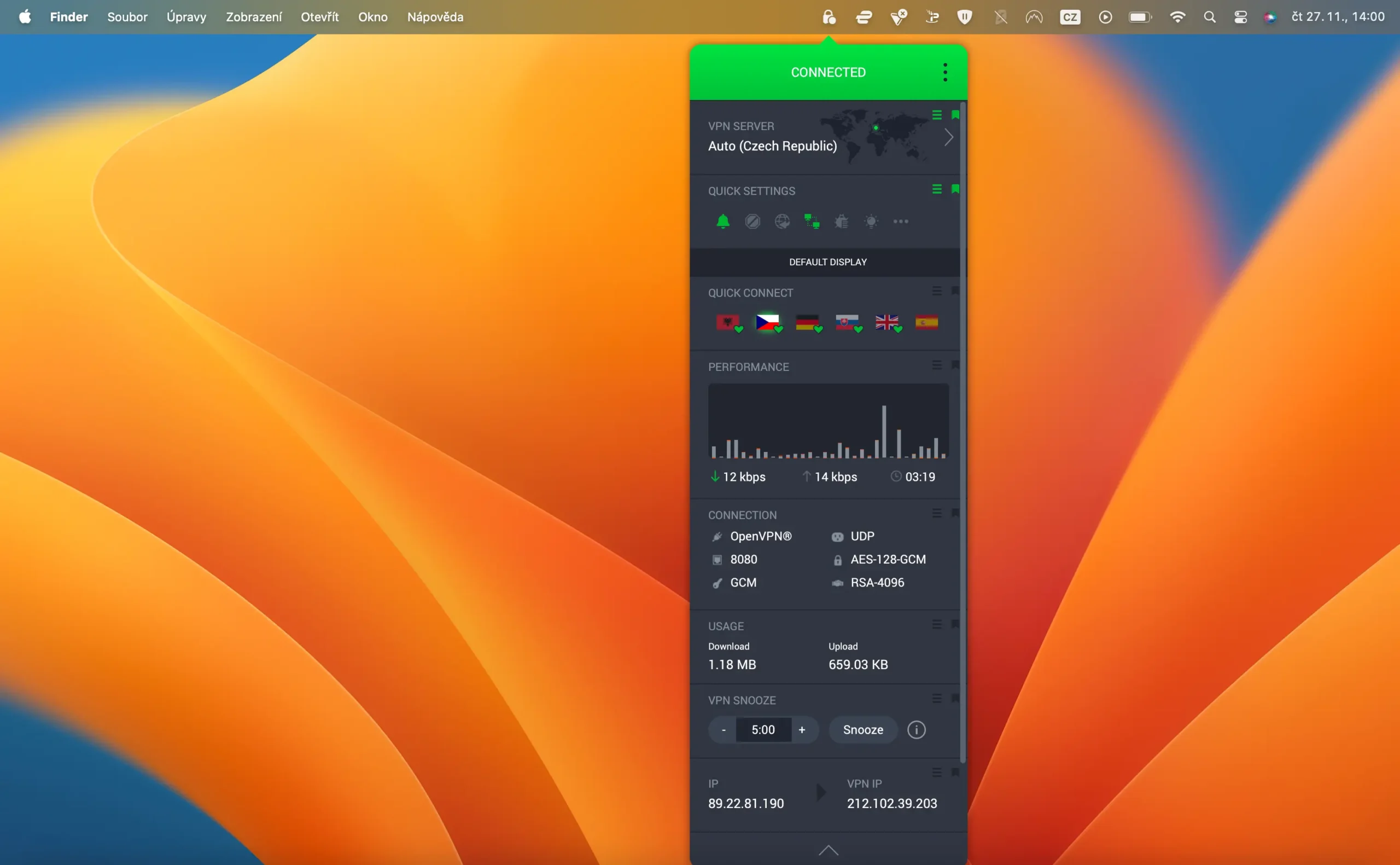
Task: Open more Quick Settings options
Action: 901,222
